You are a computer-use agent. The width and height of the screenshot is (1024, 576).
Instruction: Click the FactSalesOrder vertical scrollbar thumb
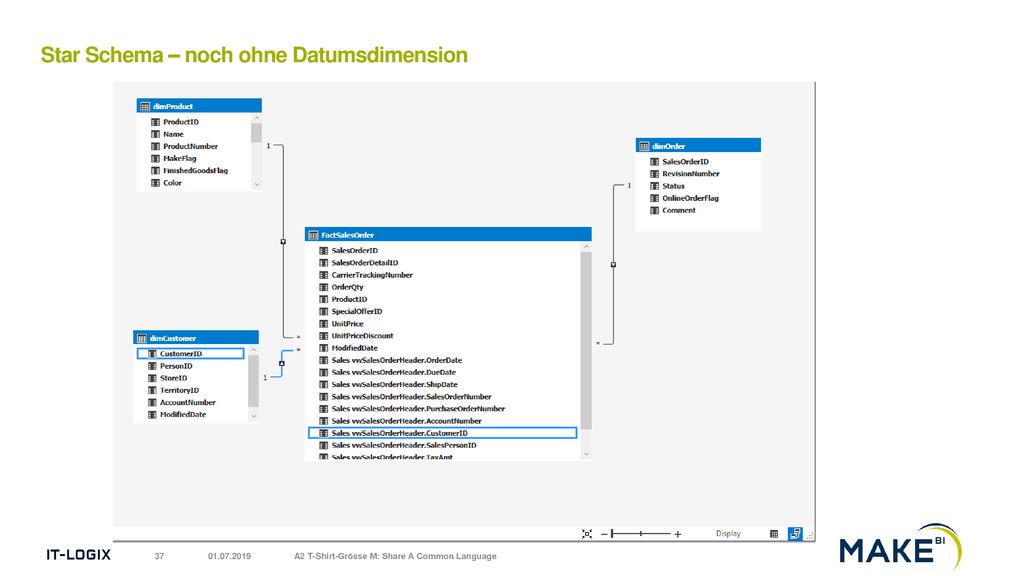[586, 340]
